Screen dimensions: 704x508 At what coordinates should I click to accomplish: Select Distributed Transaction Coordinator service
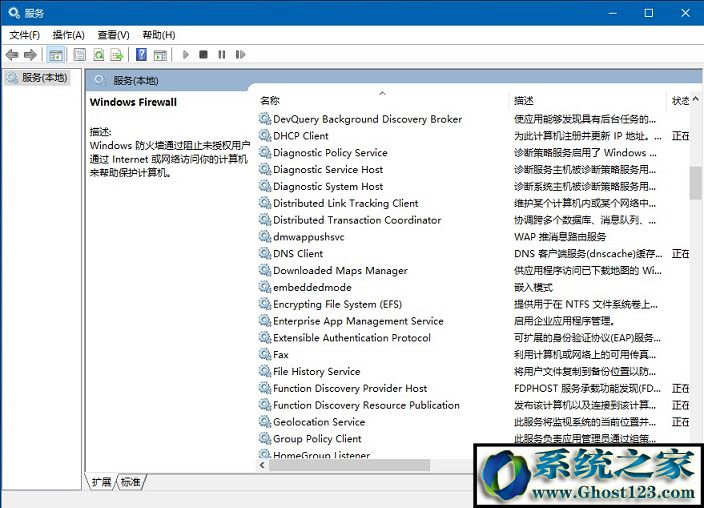tap(357, 220)
